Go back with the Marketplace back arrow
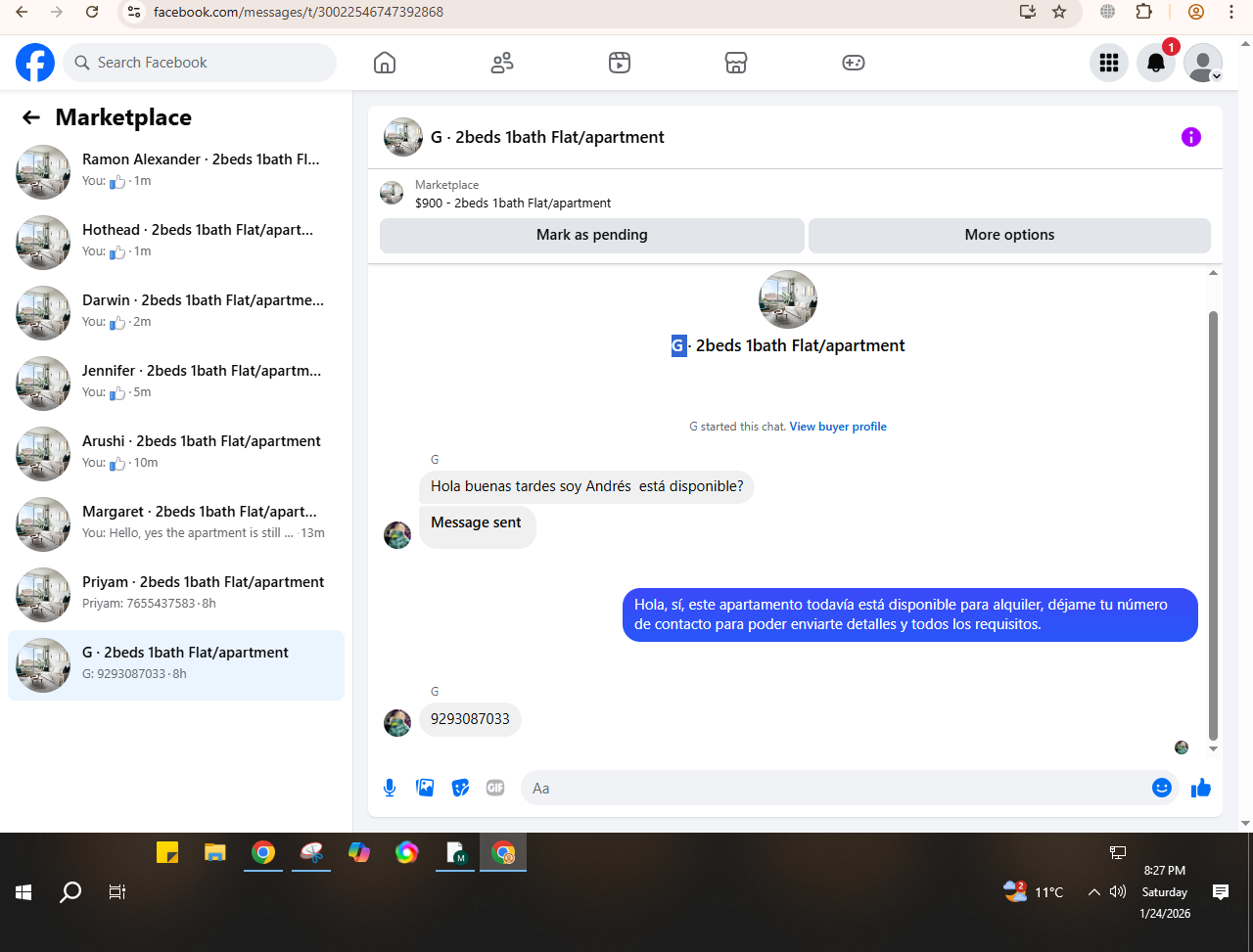The height and width of the screenshot is (952, 1253). (31, 117)
